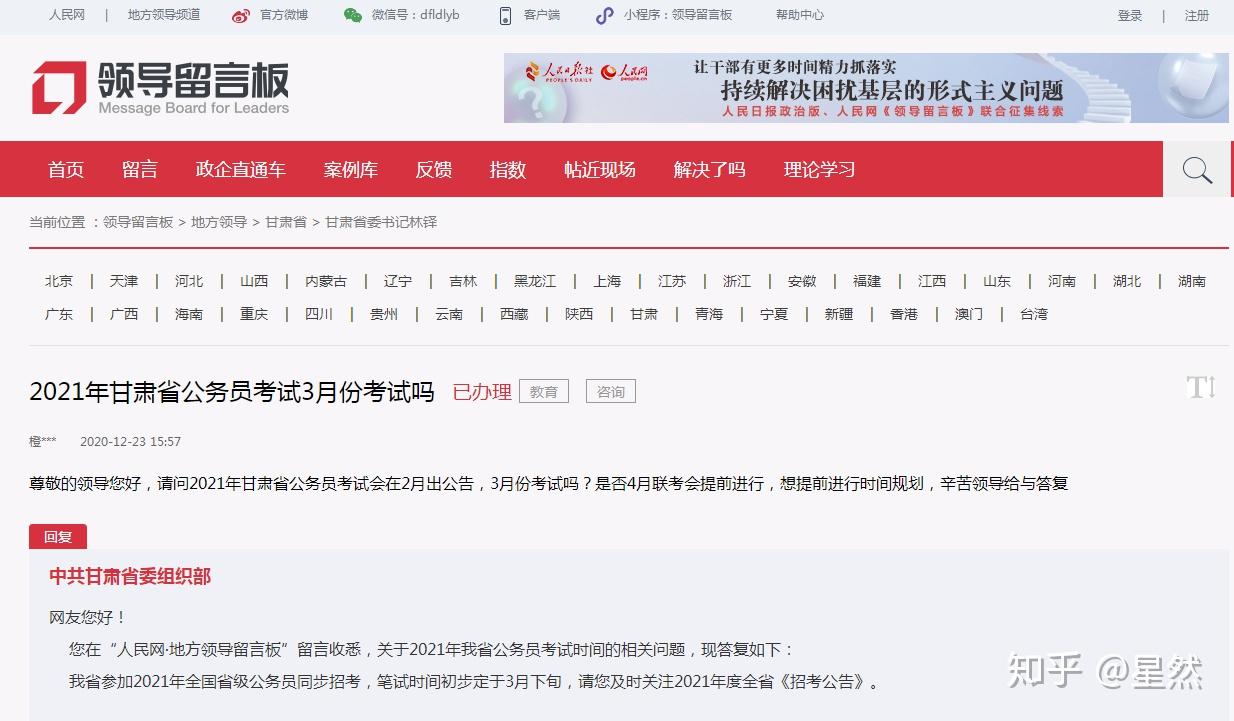Open the search magnifier icon
Viewport: 1234px width, 721px height.
1197,170
